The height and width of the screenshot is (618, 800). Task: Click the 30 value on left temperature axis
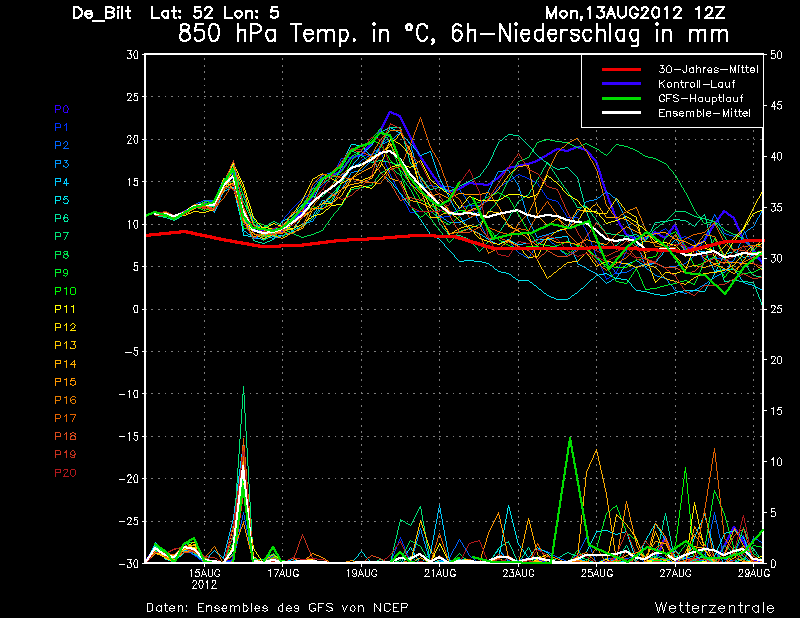point(133,54)
